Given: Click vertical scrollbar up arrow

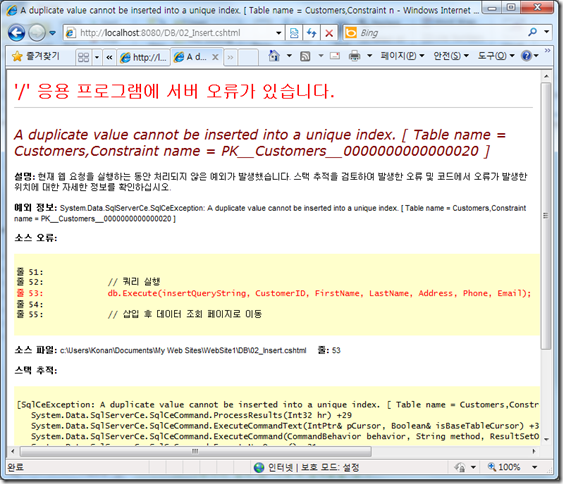Looking at the screenshot, I should click(x=546, y=76).
